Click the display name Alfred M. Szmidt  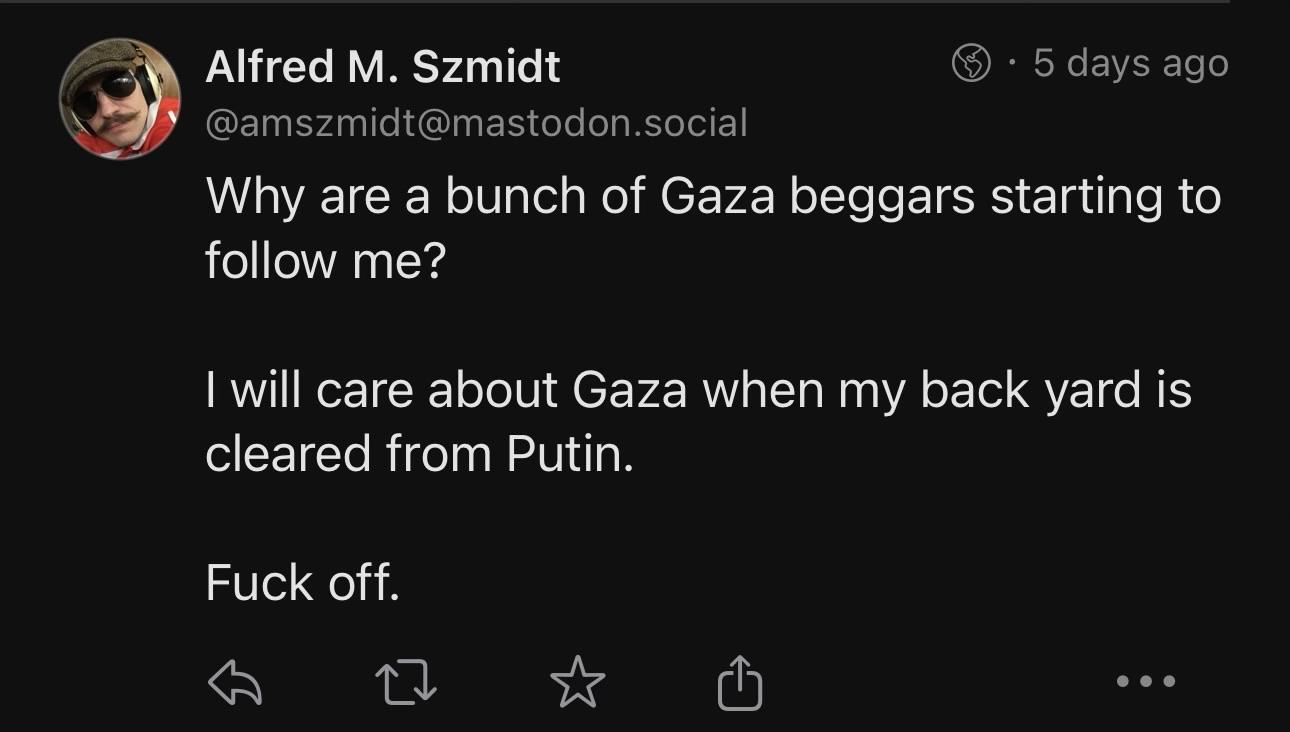(x=382, y=67)
